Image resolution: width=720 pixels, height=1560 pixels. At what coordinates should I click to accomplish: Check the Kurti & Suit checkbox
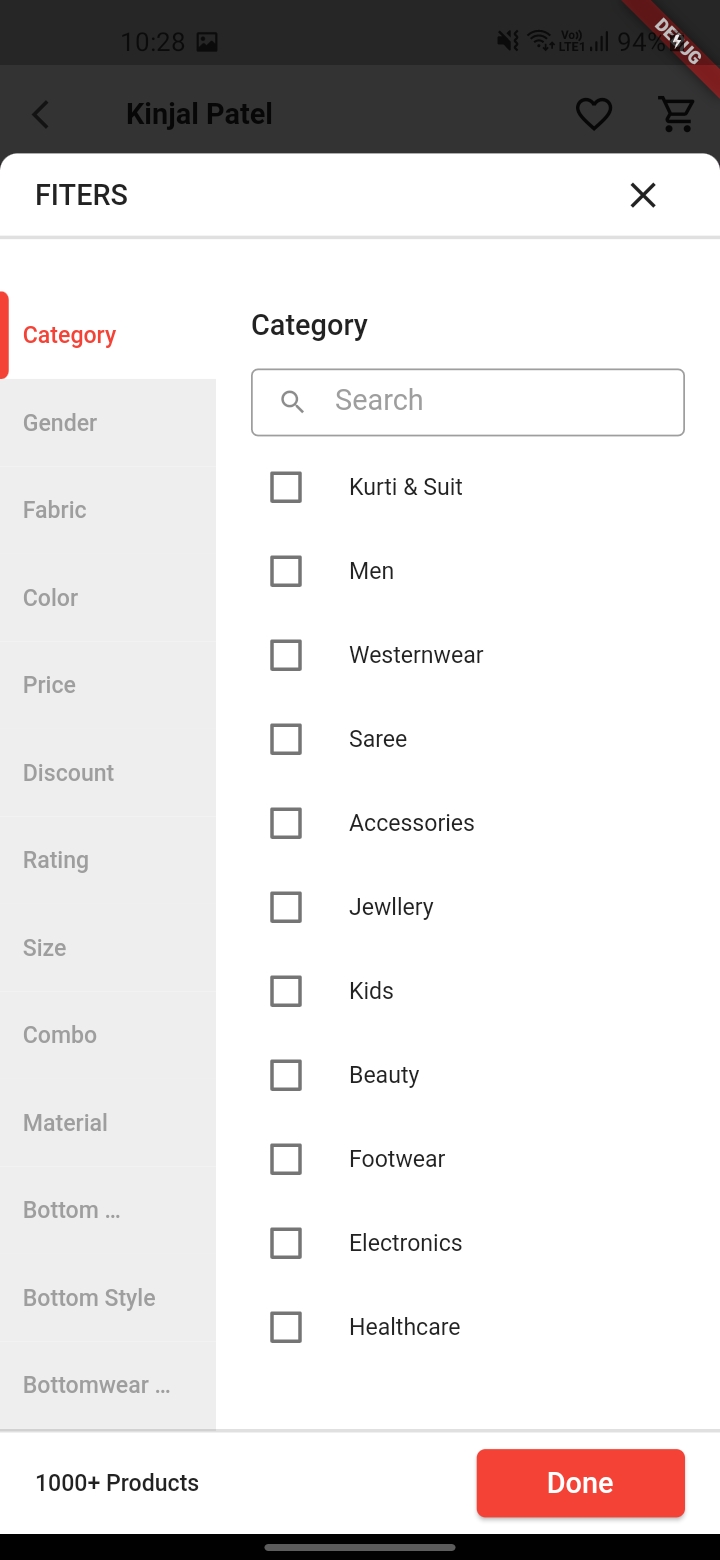(286, 487)
